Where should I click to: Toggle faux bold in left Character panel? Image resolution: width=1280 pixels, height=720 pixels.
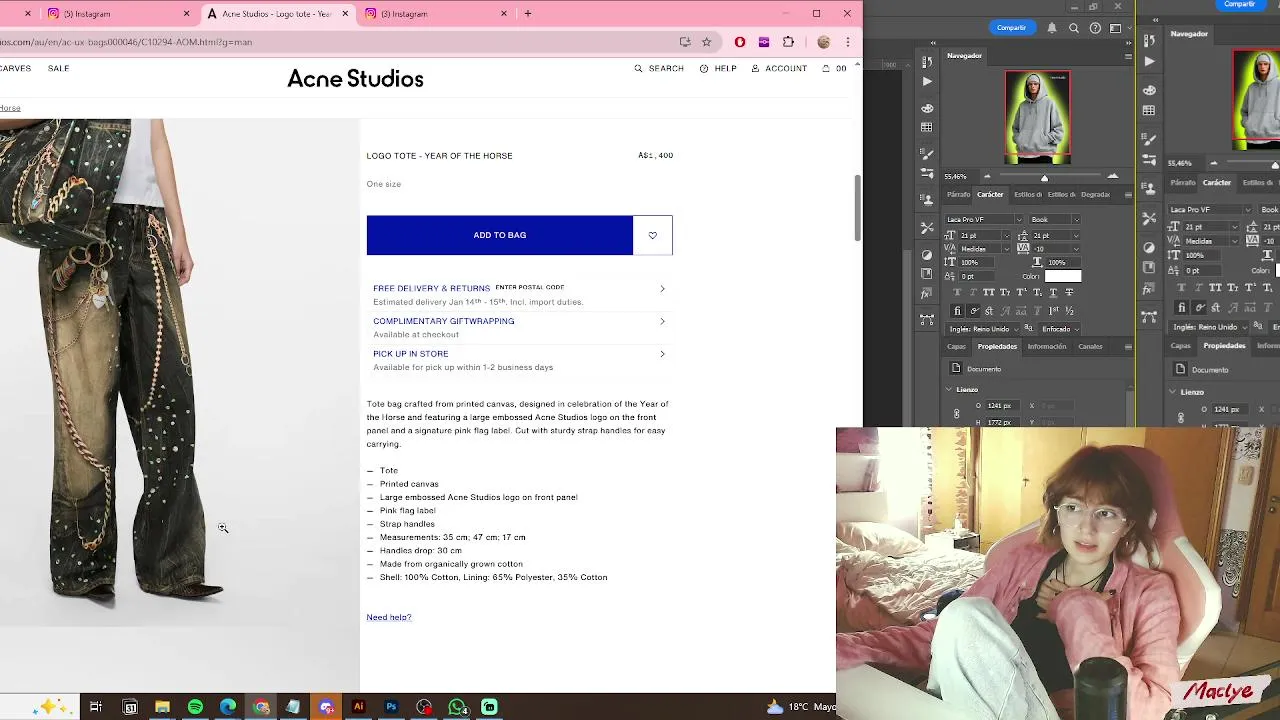959,292
